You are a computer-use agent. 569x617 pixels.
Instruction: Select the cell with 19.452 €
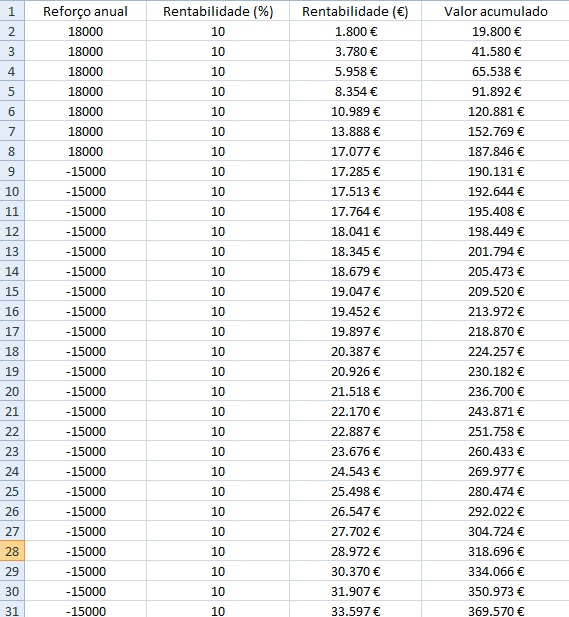[355, 311]
